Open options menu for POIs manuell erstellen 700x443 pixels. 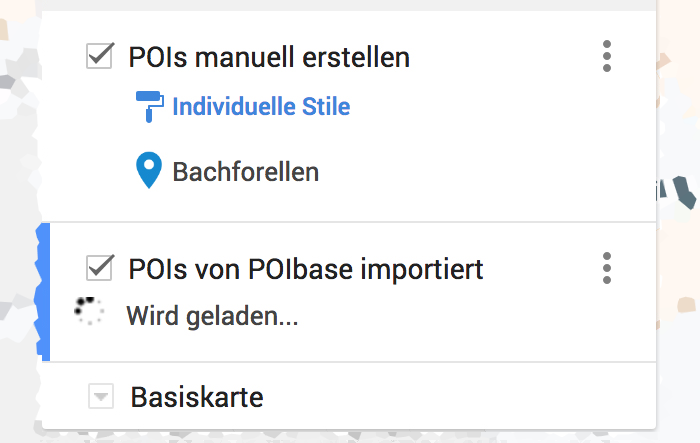click(x=606, y=57)
